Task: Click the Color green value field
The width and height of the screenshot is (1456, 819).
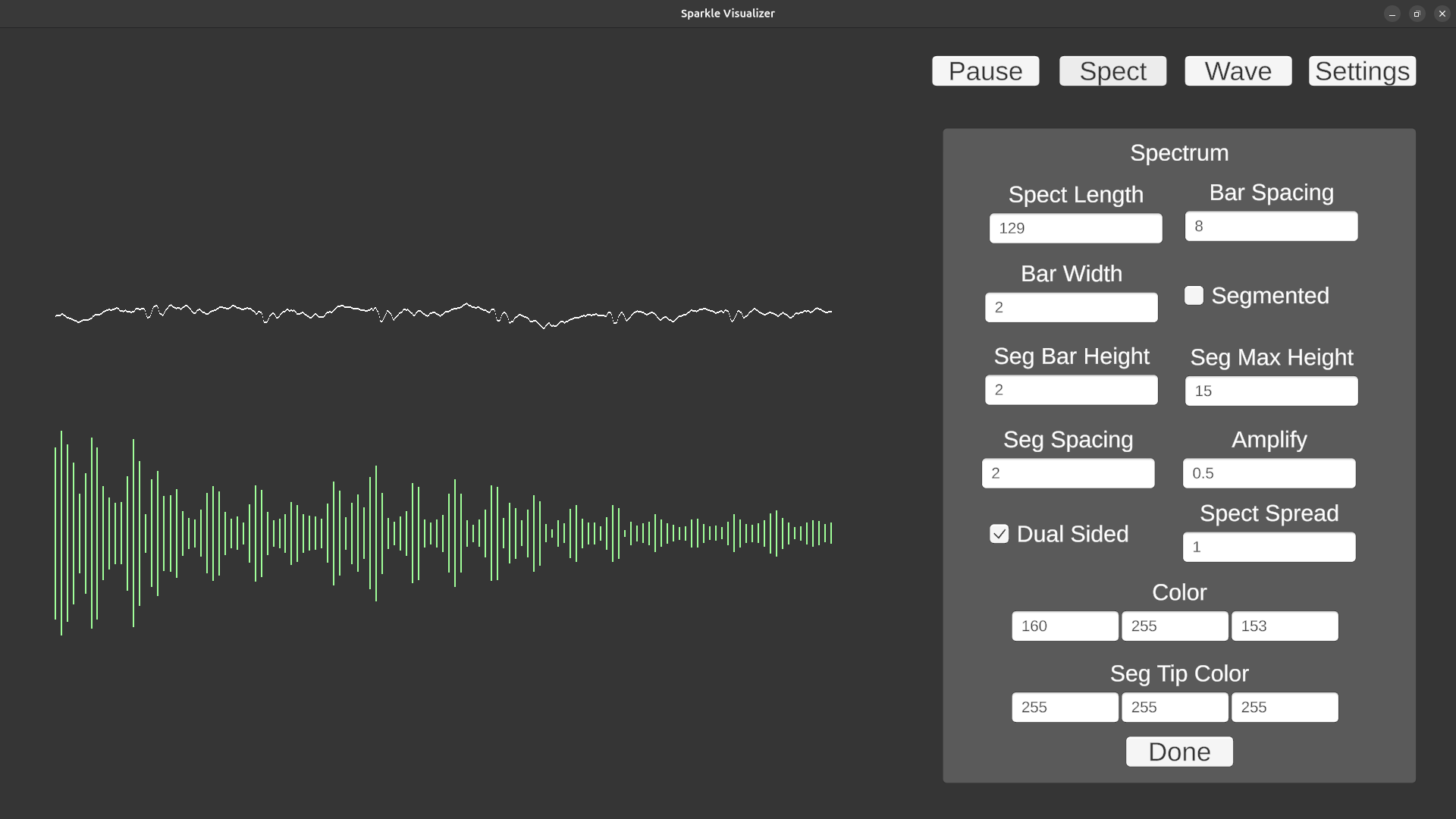Action: pos(1175,626)
